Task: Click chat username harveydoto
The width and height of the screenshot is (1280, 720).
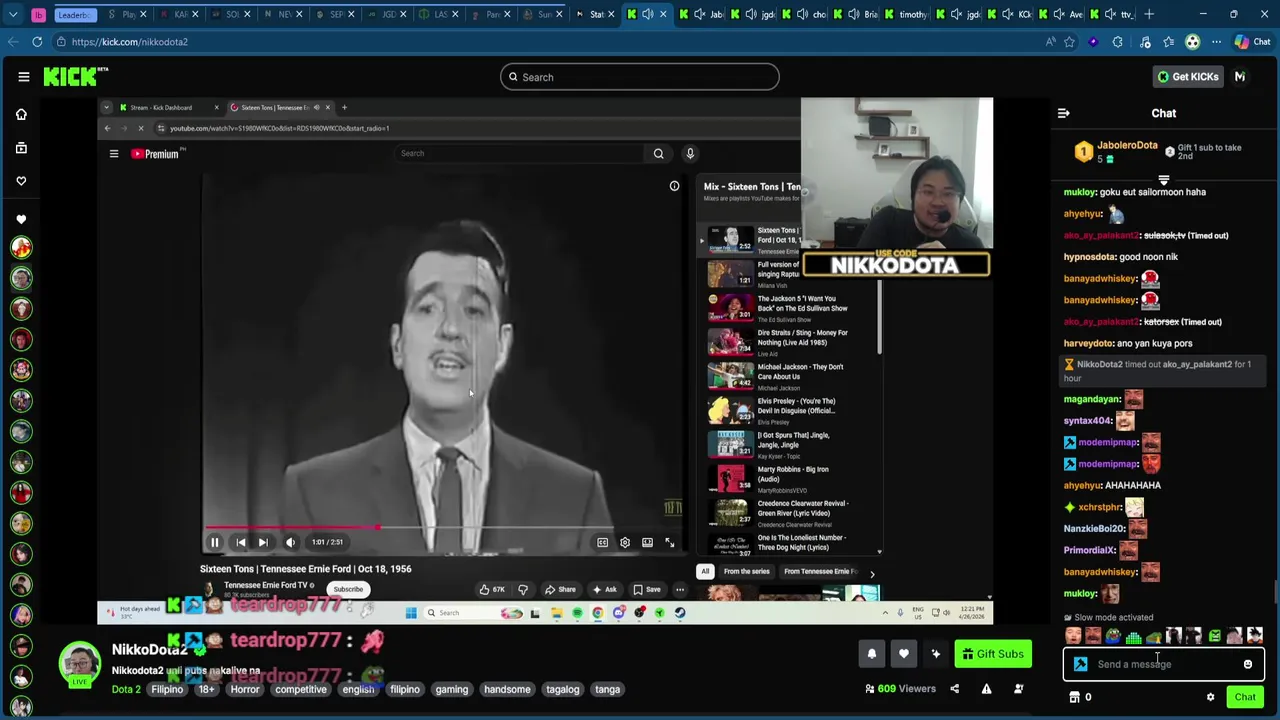Action: click(1088, 343)
